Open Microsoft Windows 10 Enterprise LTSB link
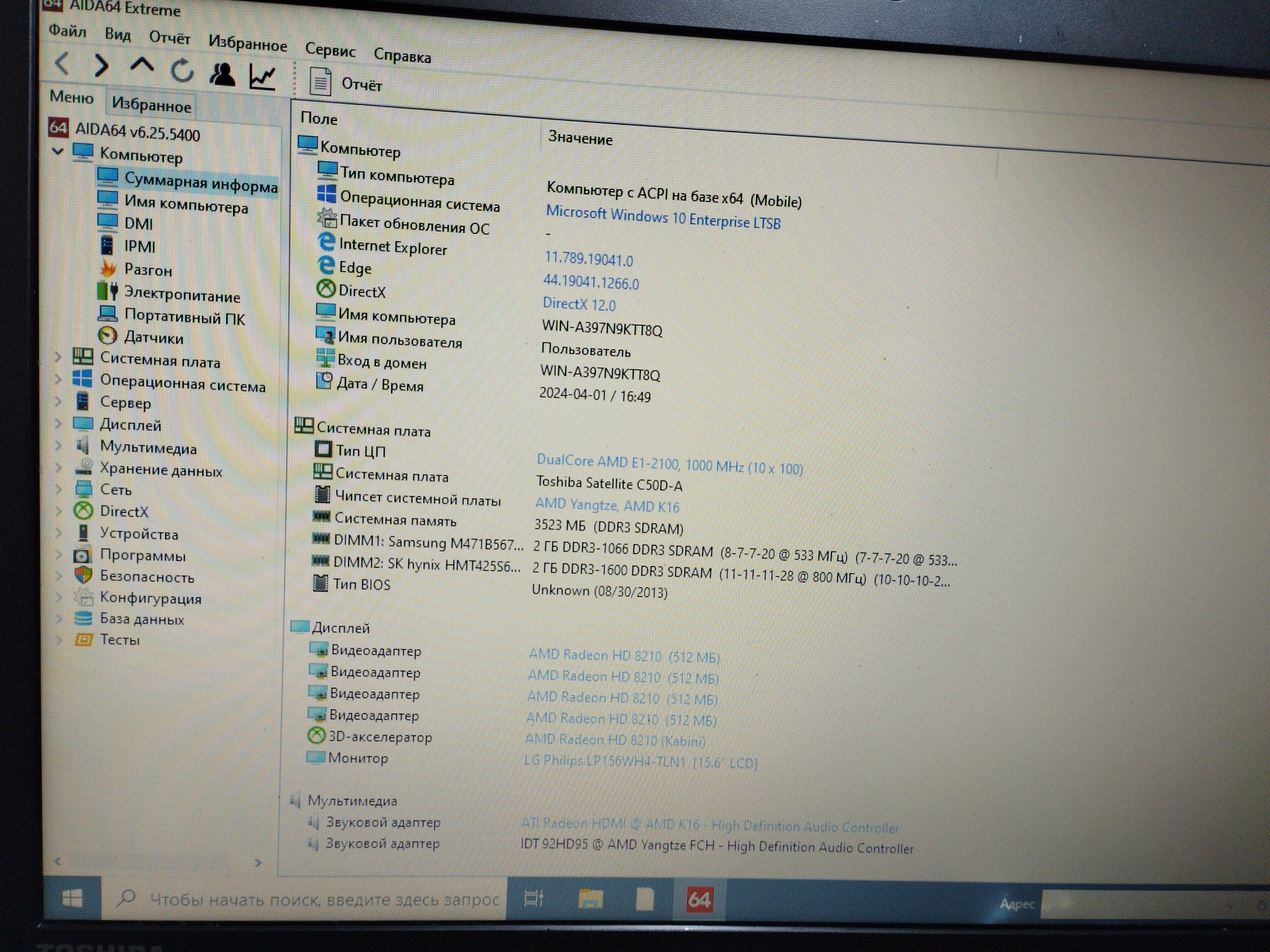The height and width of the screenshot is (952, 1270). (663, 218)
